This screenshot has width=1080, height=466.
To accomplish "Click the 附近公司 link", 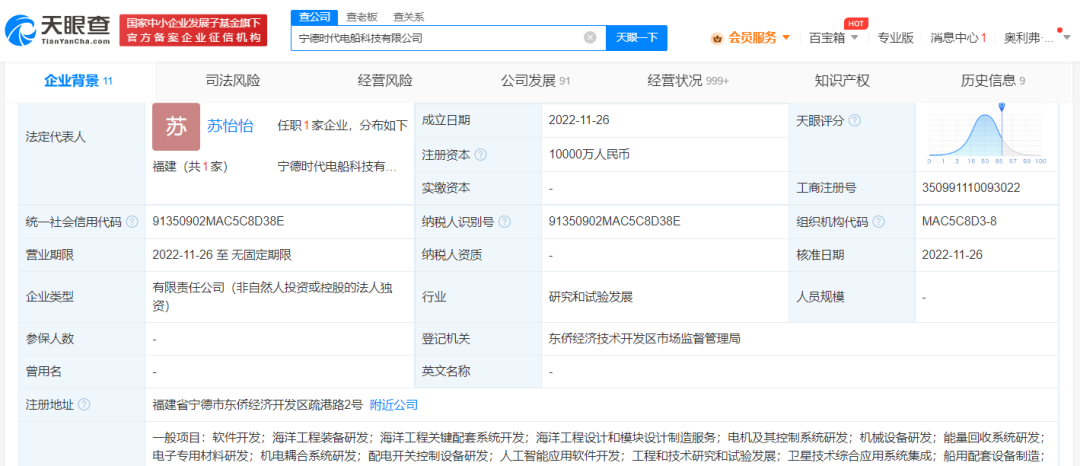I will [394, 405].
